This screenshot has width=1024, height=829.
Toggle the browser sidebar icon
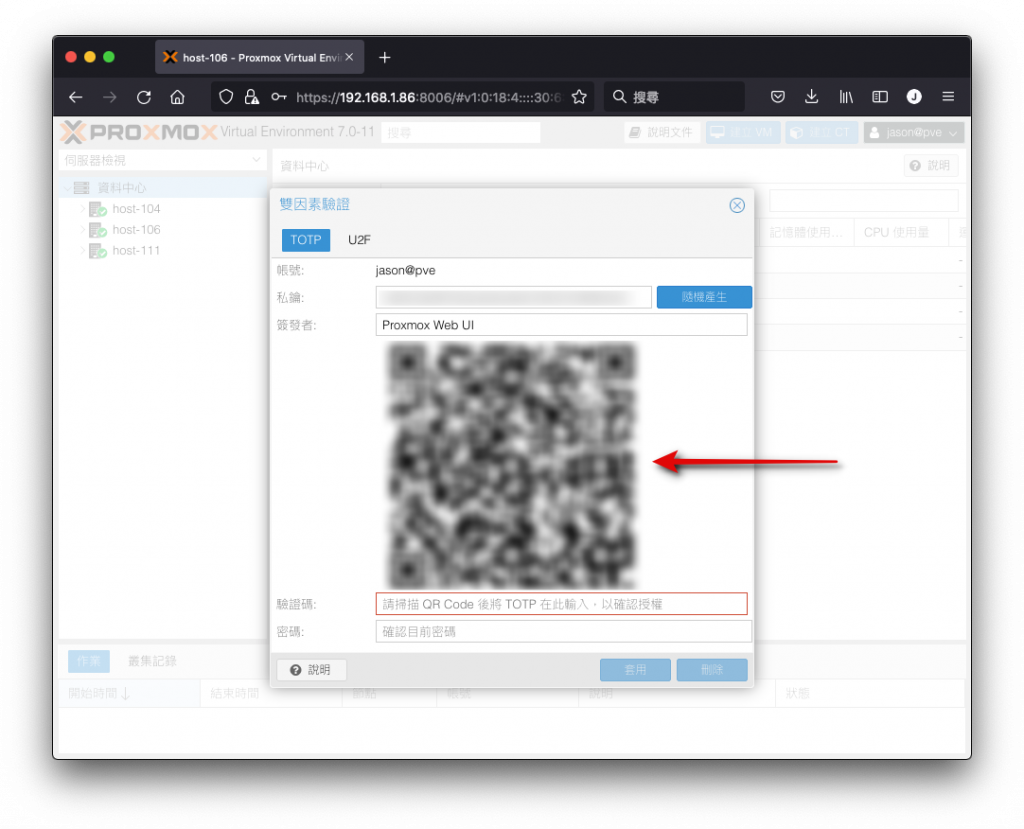(880, 97)
